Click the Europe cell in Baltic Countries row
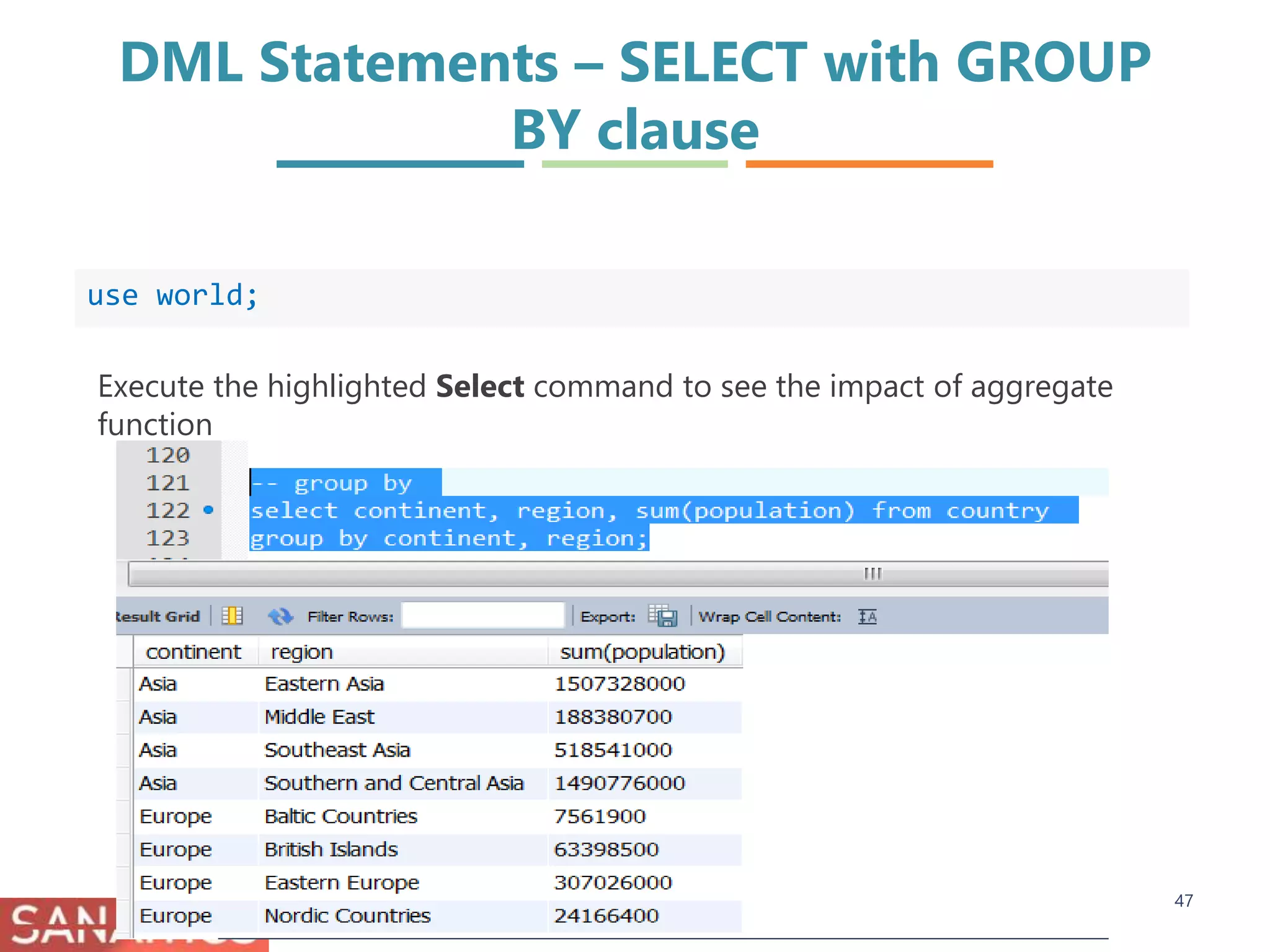This screenshot has height=952, width=1270. (x=195, y=816)
